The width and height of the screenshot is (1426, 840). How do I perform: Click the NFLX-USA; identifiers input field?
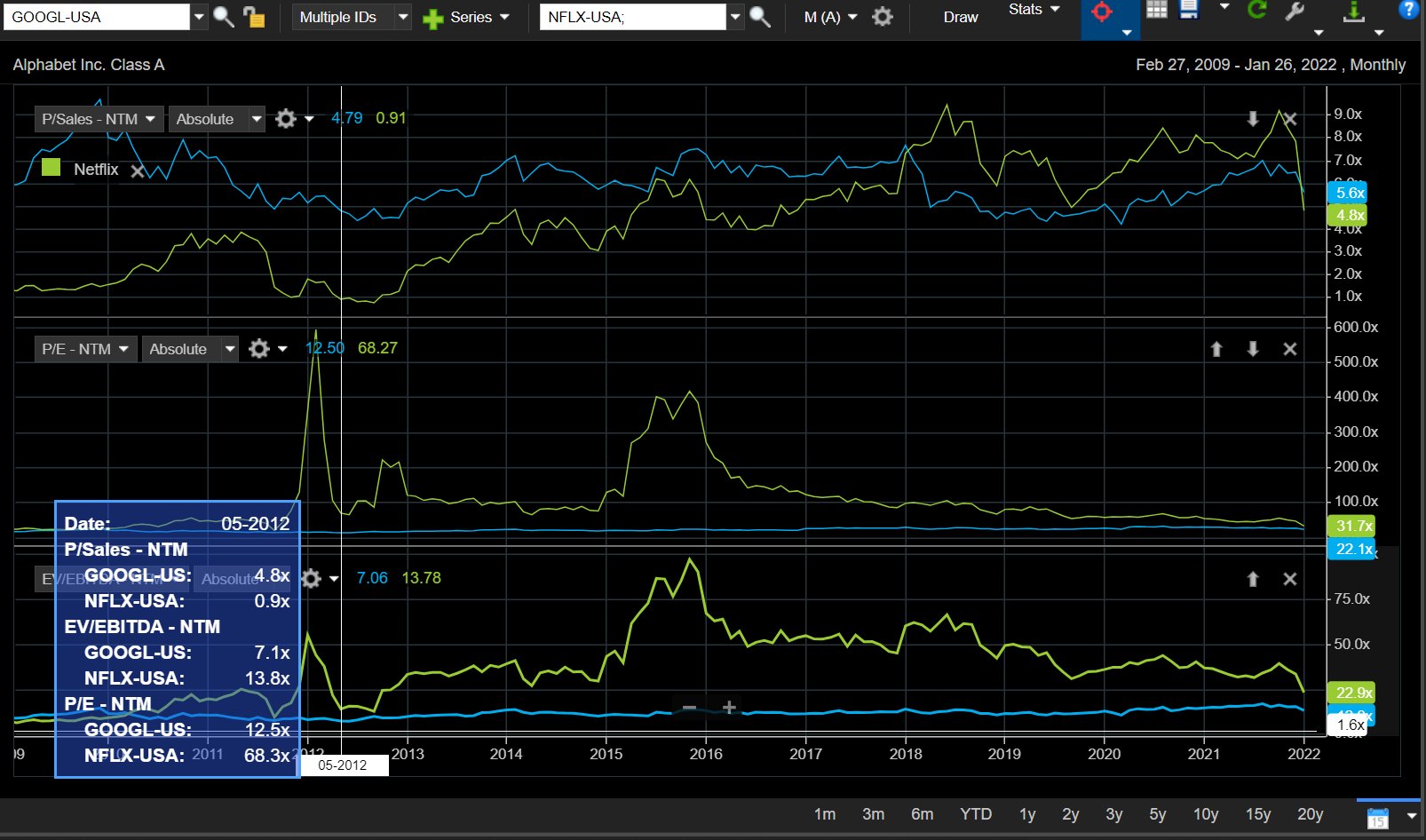coord(633,17)
